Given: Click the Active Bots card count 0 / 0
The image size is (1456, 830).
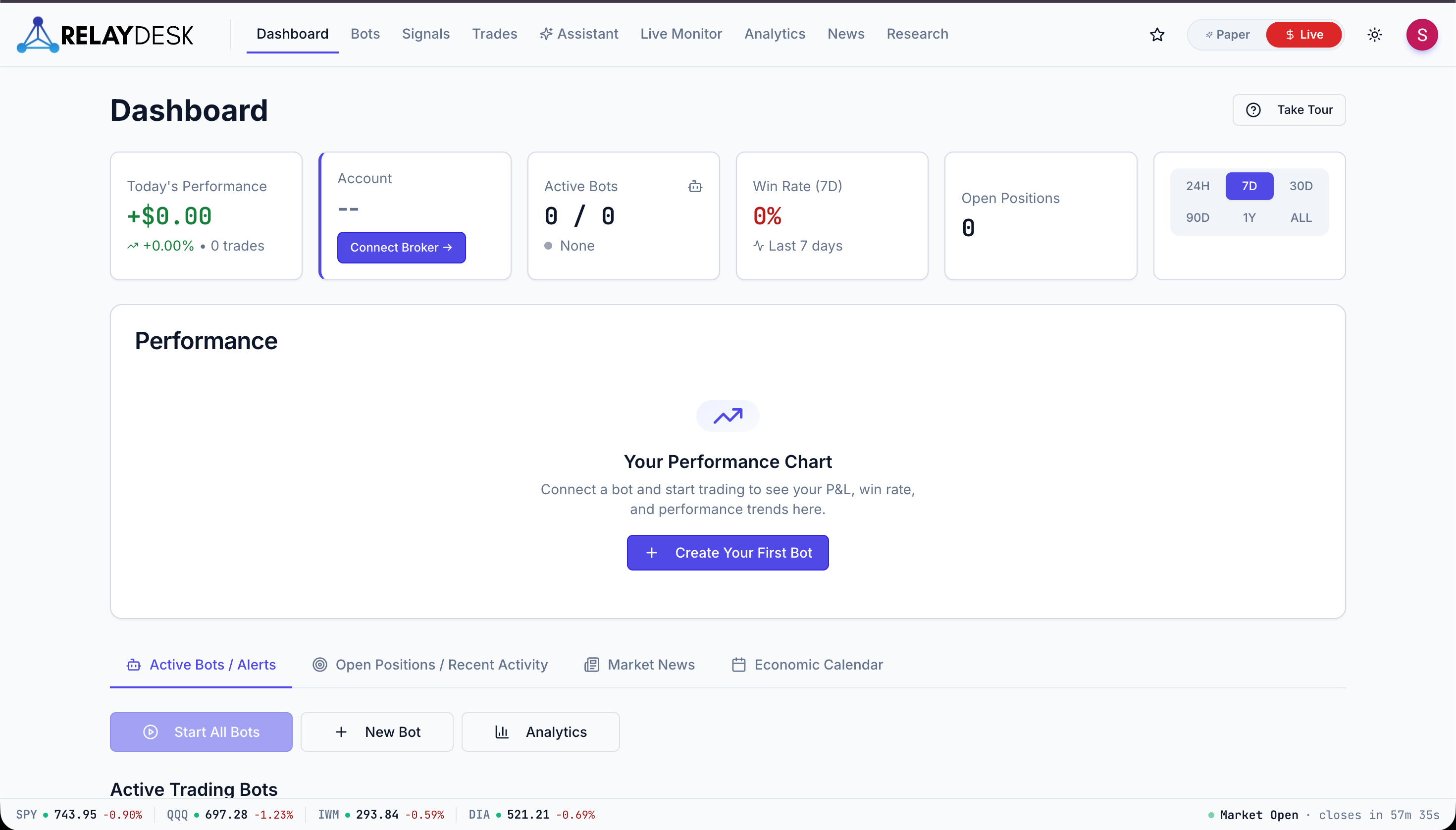Looking at the screenshot, I should click(x=579, y=216).
